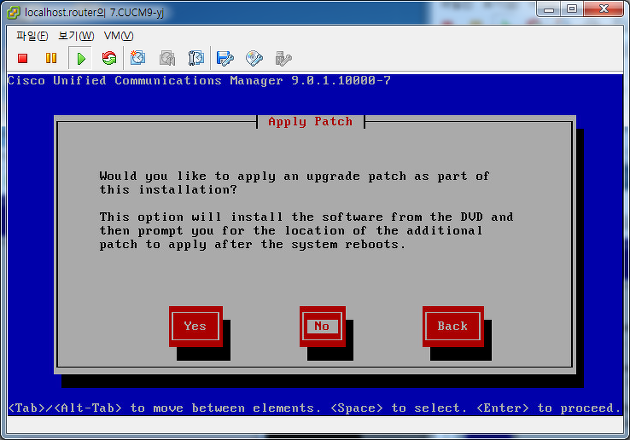Open the 보기(W) menu
The height and width of the screenshot is (440, 630).
[x=76, y=36]
